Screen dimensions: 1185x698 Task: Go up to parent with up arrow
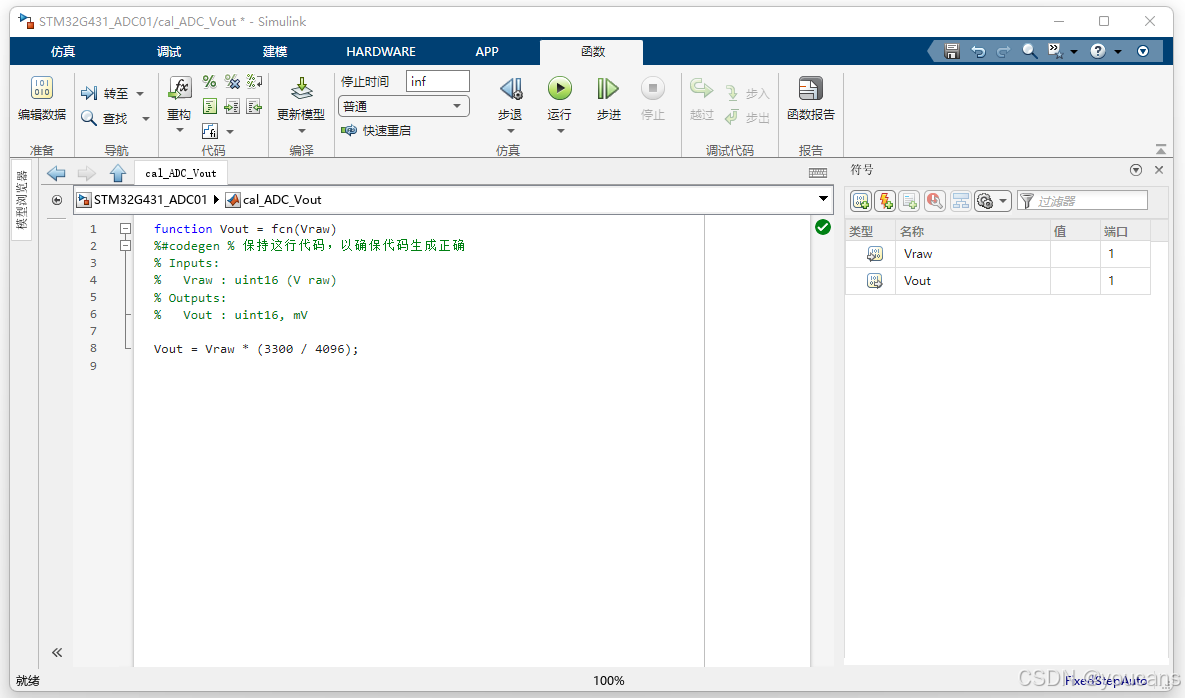point(118,173)
